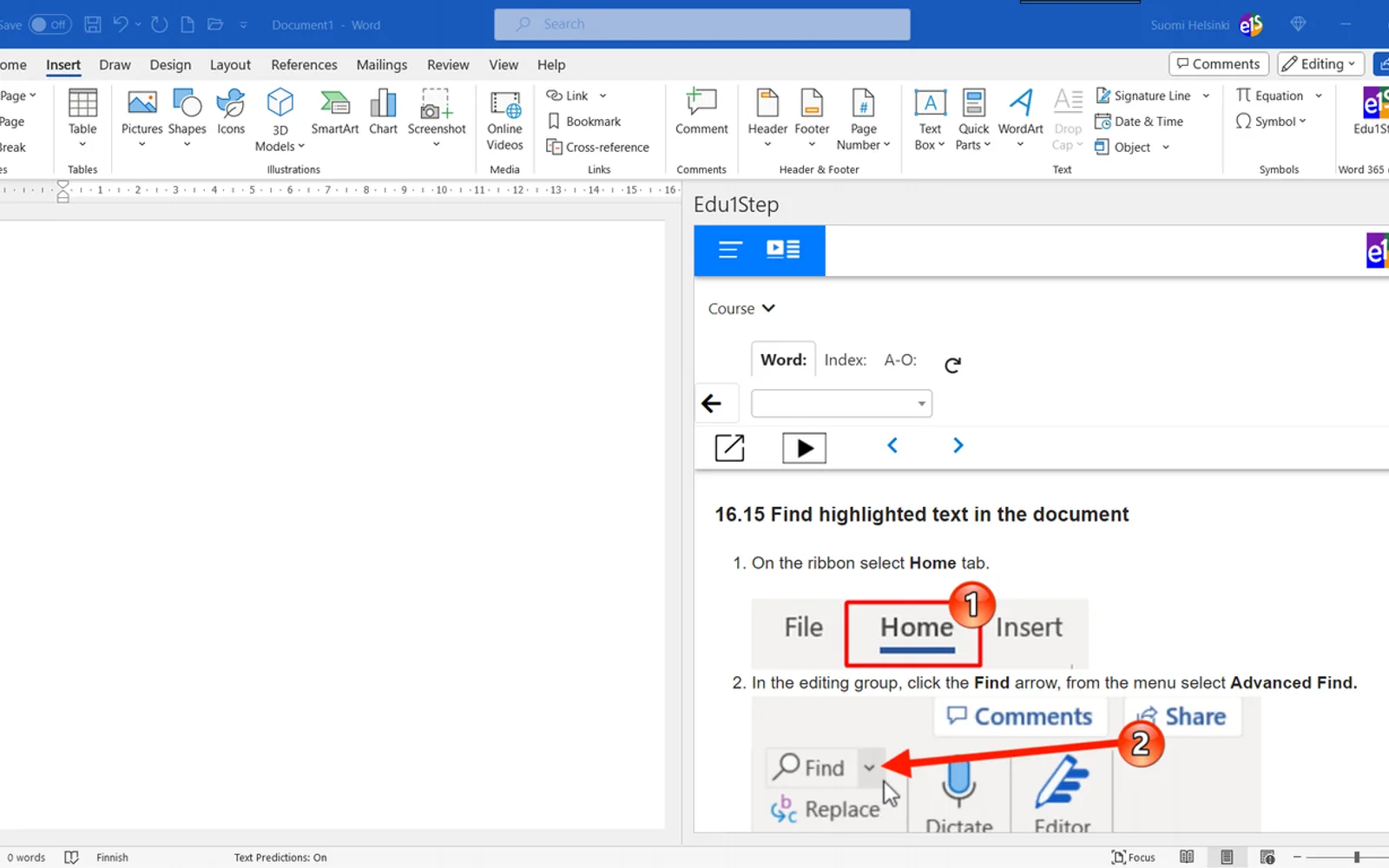1389x868 pixels.
Task: Toggle the AutoSave switch
Action: 49,24
